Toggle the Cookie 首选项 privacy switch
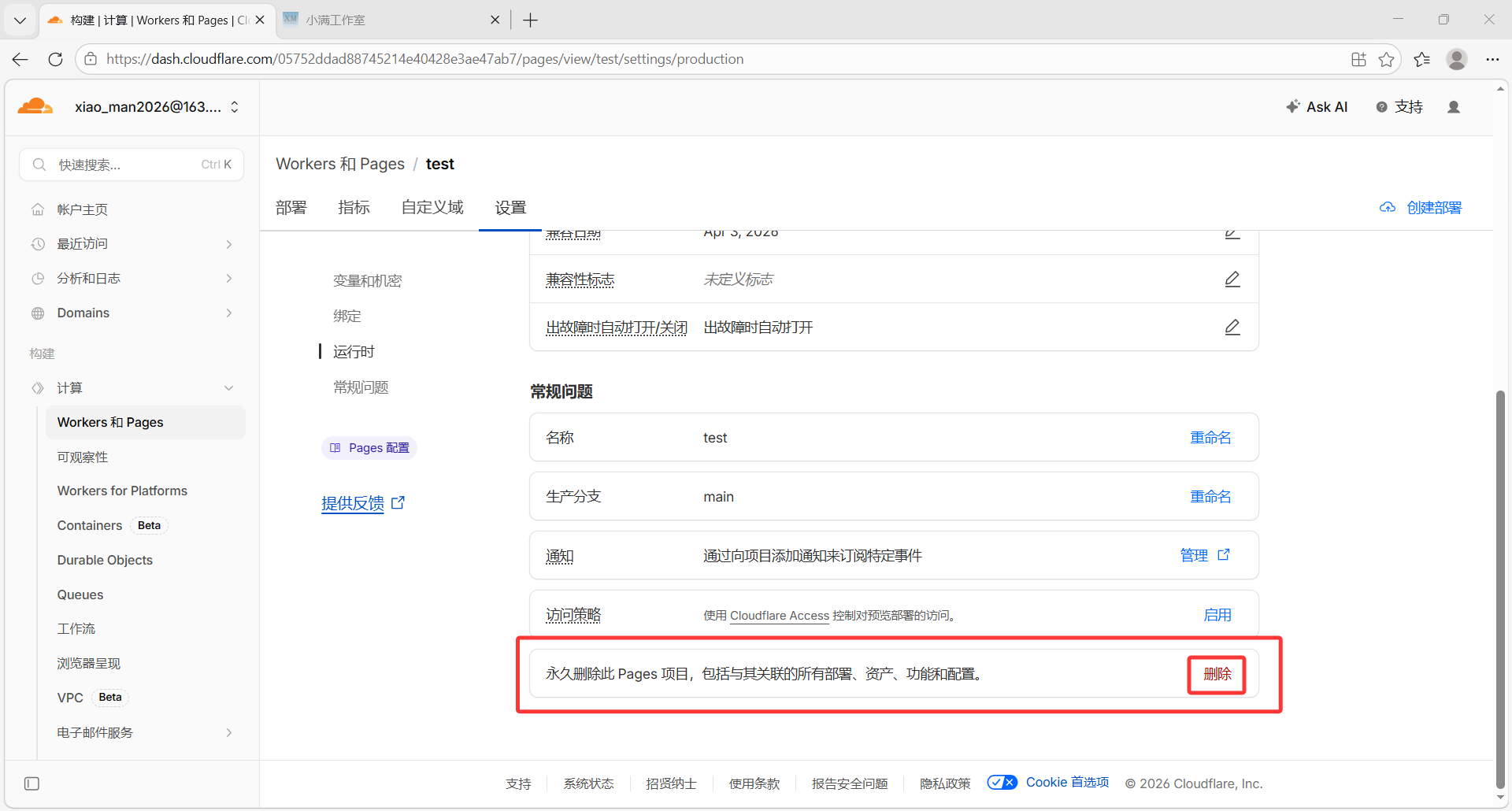This screenshot has width=1512, height=811. 1002,782
